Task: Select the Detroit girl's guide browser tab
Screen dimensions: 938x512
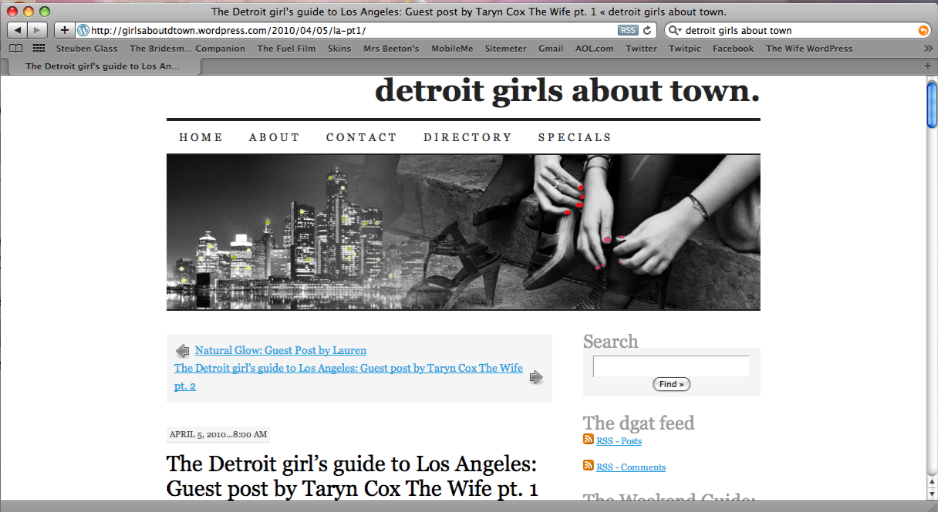Action: pos(102,66)
